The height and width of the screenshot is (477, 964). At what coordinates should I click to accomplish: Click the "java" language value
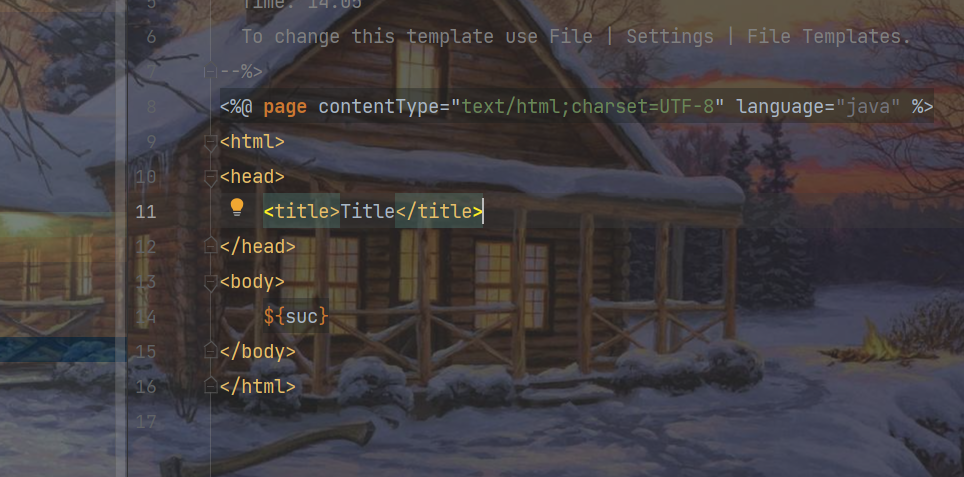868,107
